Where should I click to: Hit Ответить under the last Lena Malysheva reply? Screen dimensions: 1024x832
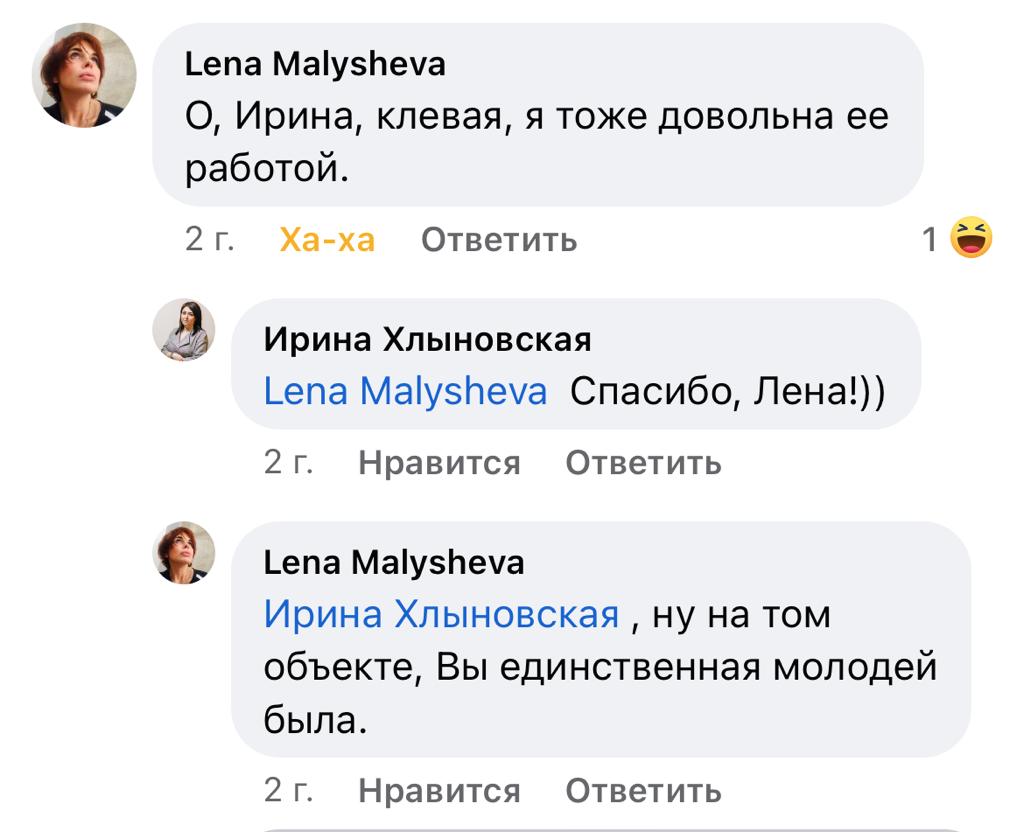tap(643, 791)
